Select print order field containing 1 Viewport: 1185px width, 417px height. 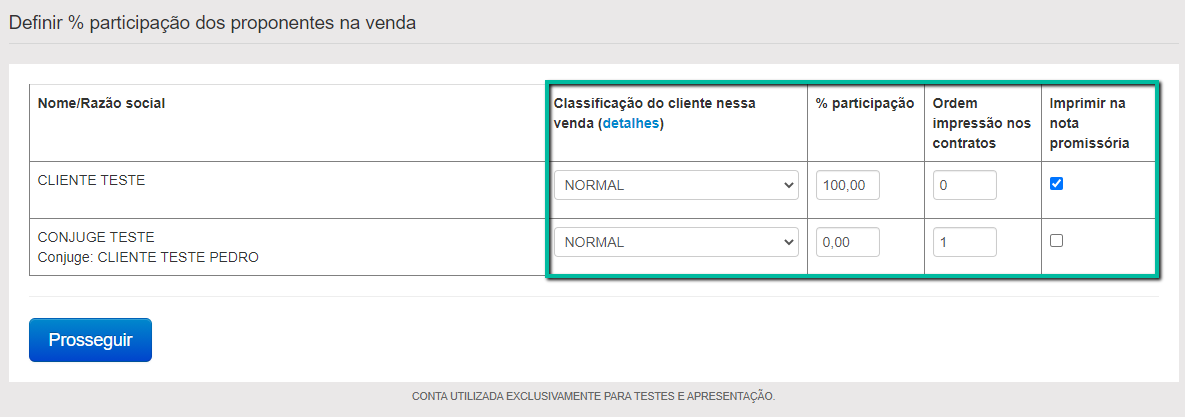coord(964,242)
